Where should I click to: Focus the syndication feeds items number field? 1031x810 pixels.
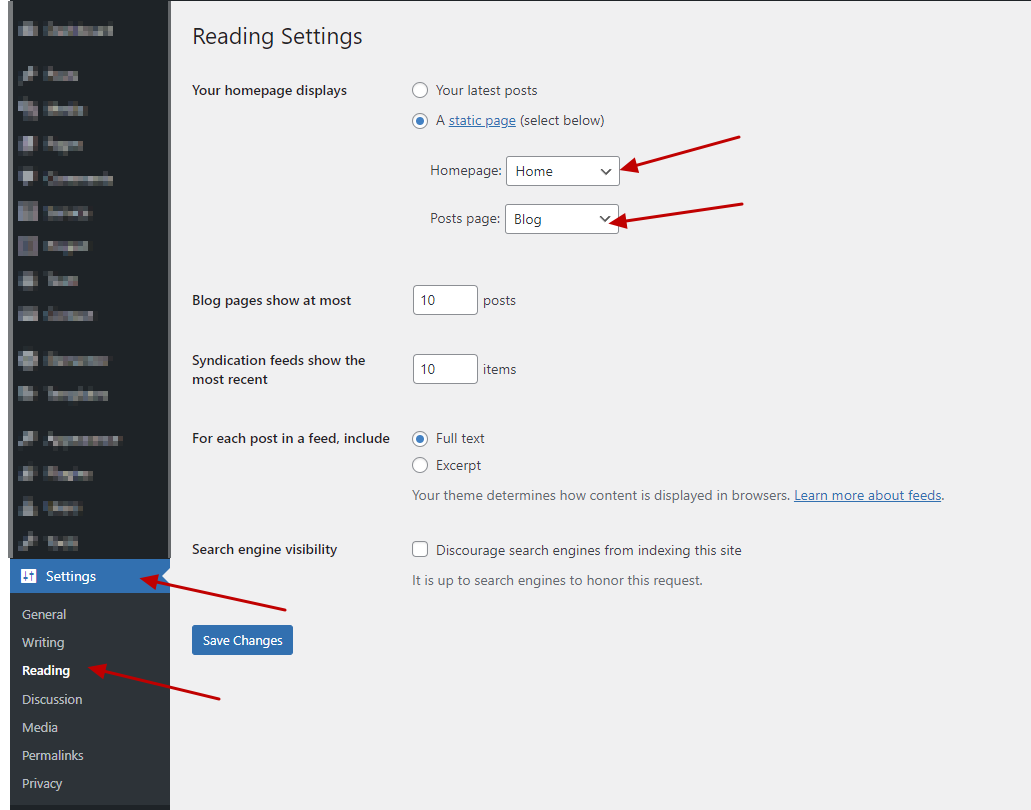(x=445, y=369)
